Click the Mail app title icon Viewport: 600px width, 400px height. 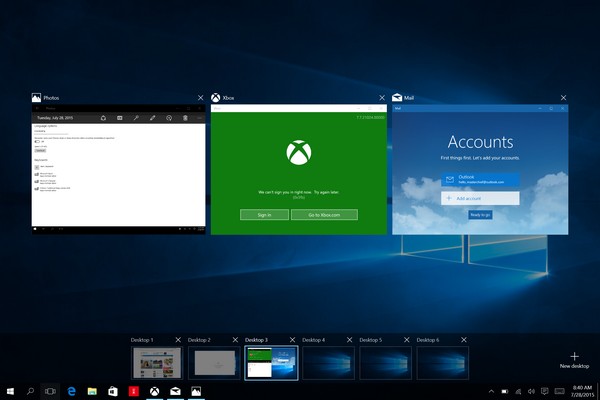click(397, 98)
